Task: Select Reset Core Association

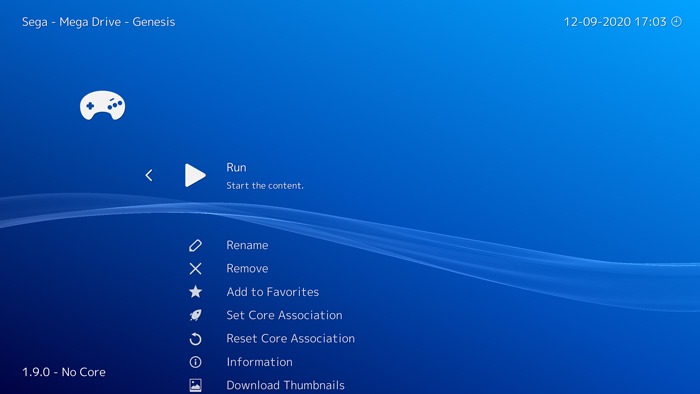Action: [x=291, y=338]
